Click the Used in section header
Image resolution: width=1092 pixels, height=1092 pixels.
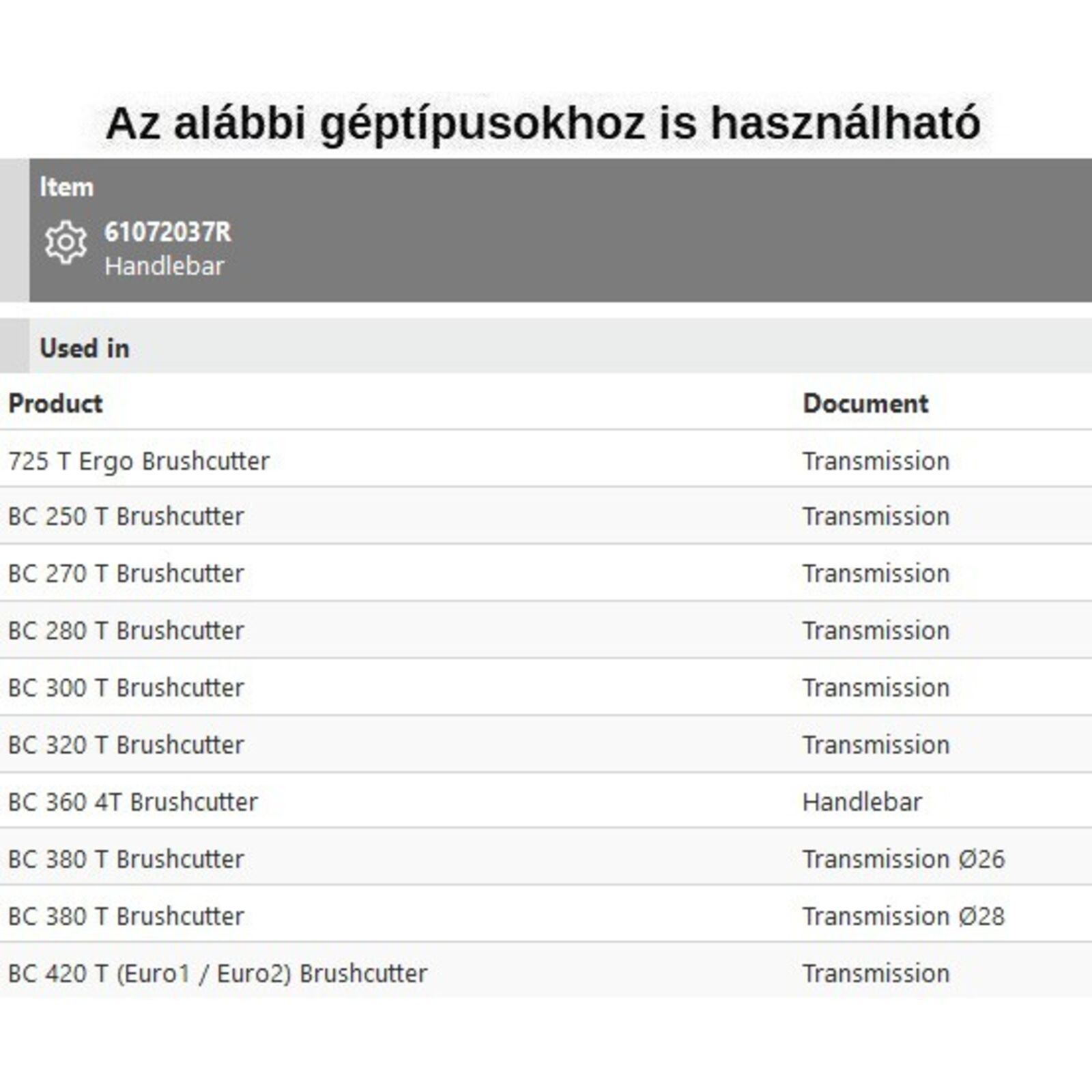tap(85, 348)
